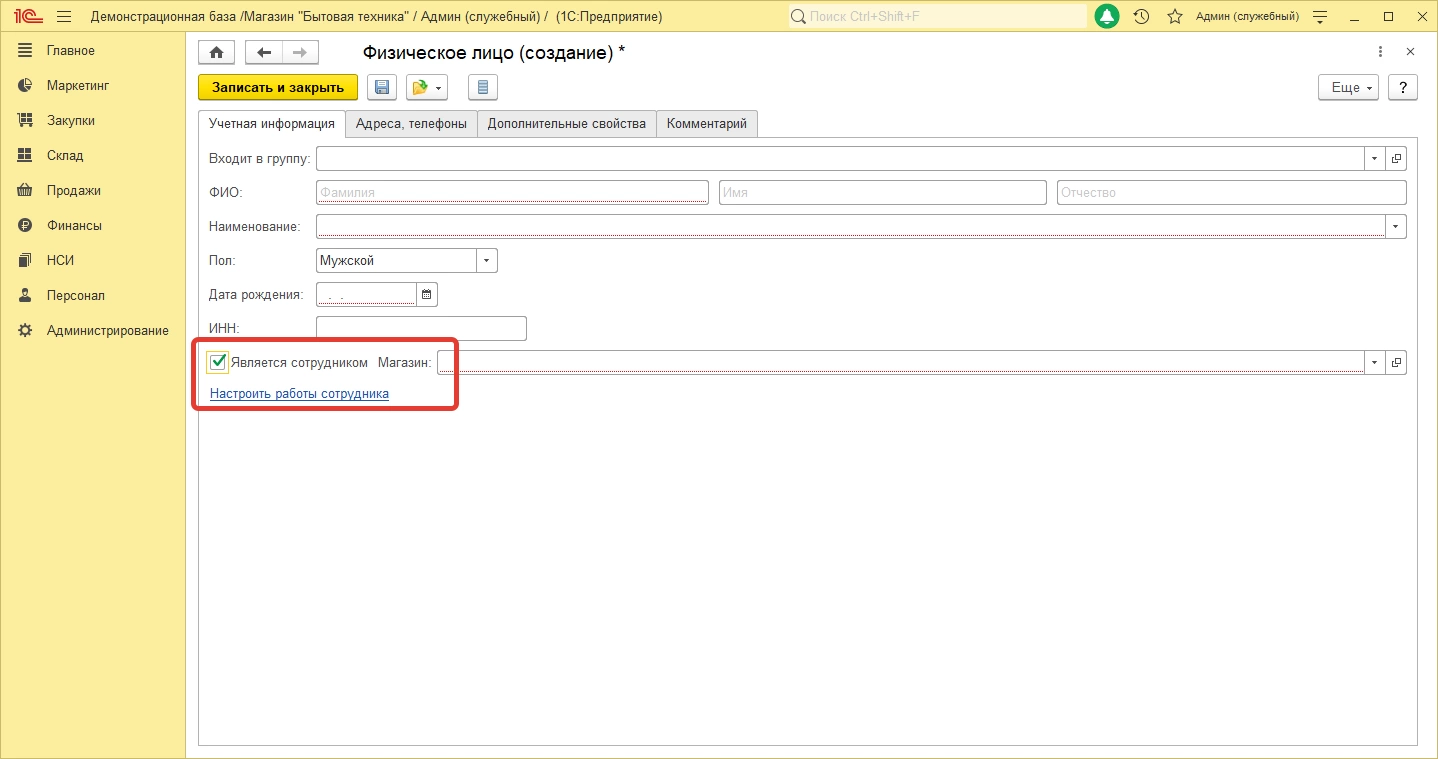Click the Фамилия input field
Screen dimensions: 1438x759
(512, 193)
